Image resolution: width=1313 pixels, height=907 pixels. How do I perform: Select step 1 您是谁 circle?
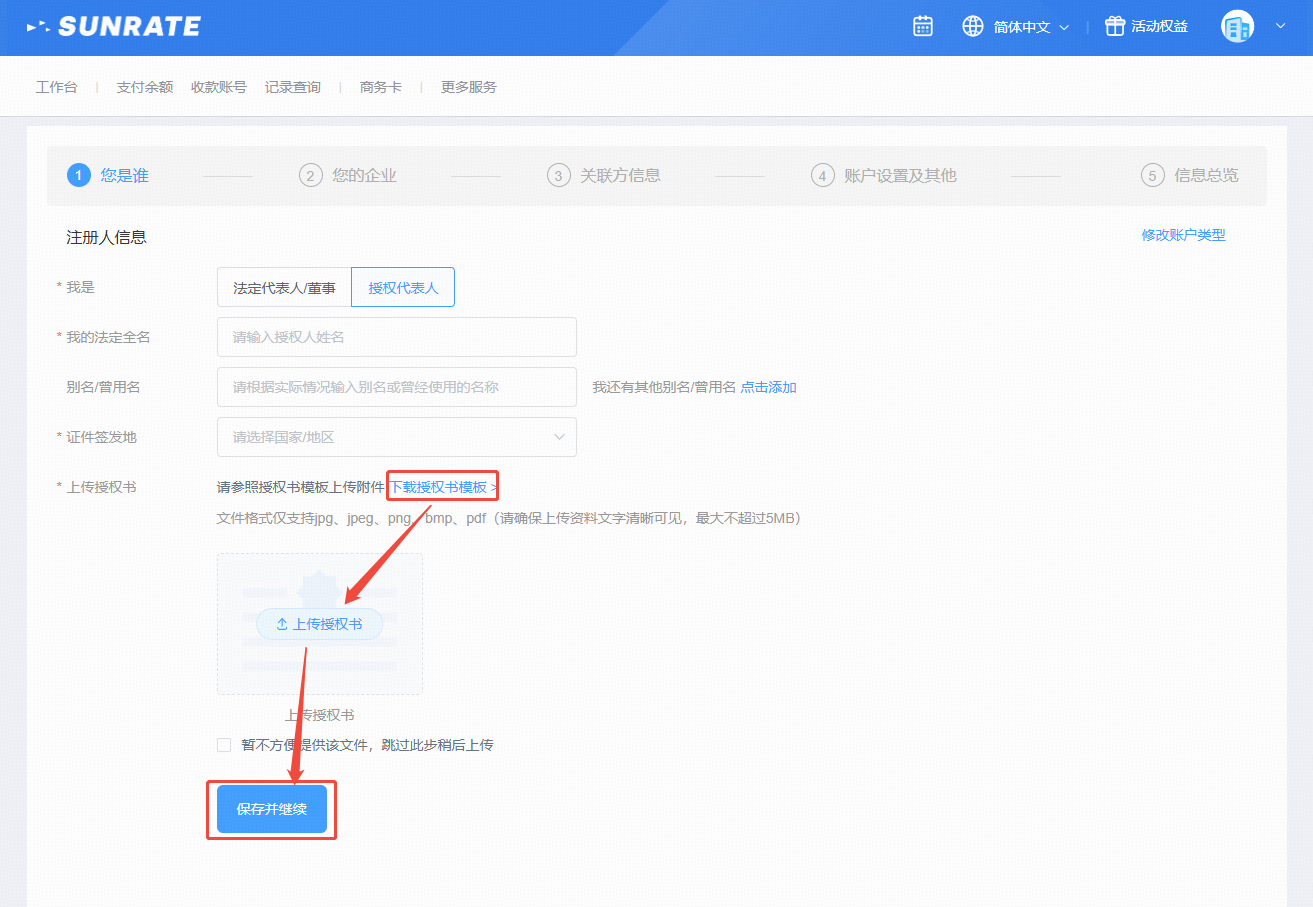pos(79,175)
